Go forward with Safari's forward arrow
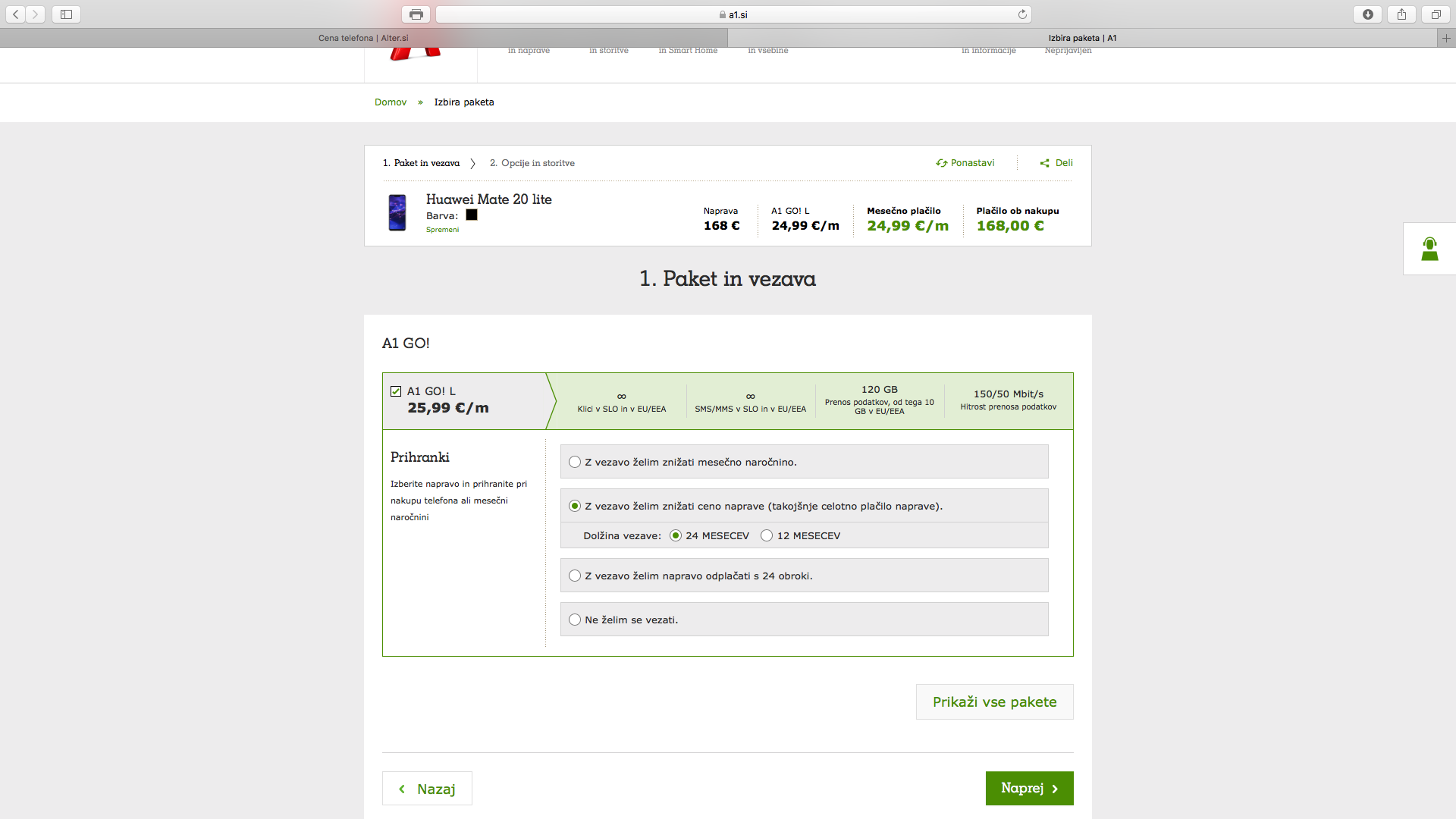Viewport: 1456px width, 819px height. coord(36,14)
